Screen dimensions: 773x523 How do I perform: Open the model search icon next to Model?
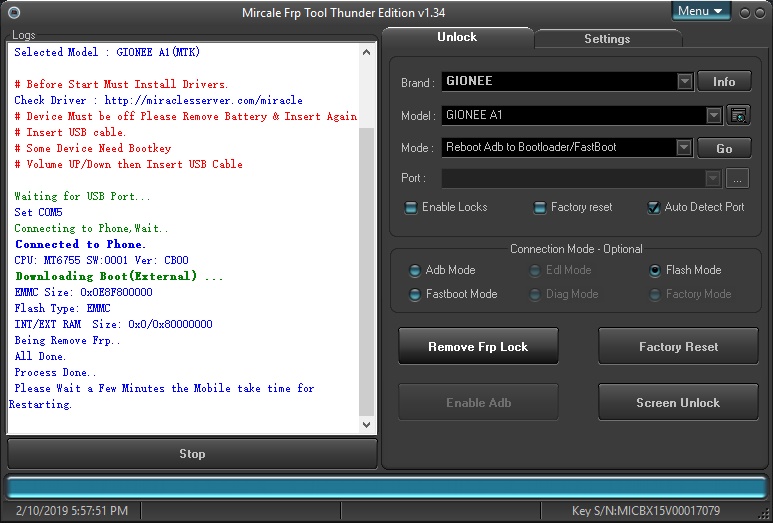(738, 116)
